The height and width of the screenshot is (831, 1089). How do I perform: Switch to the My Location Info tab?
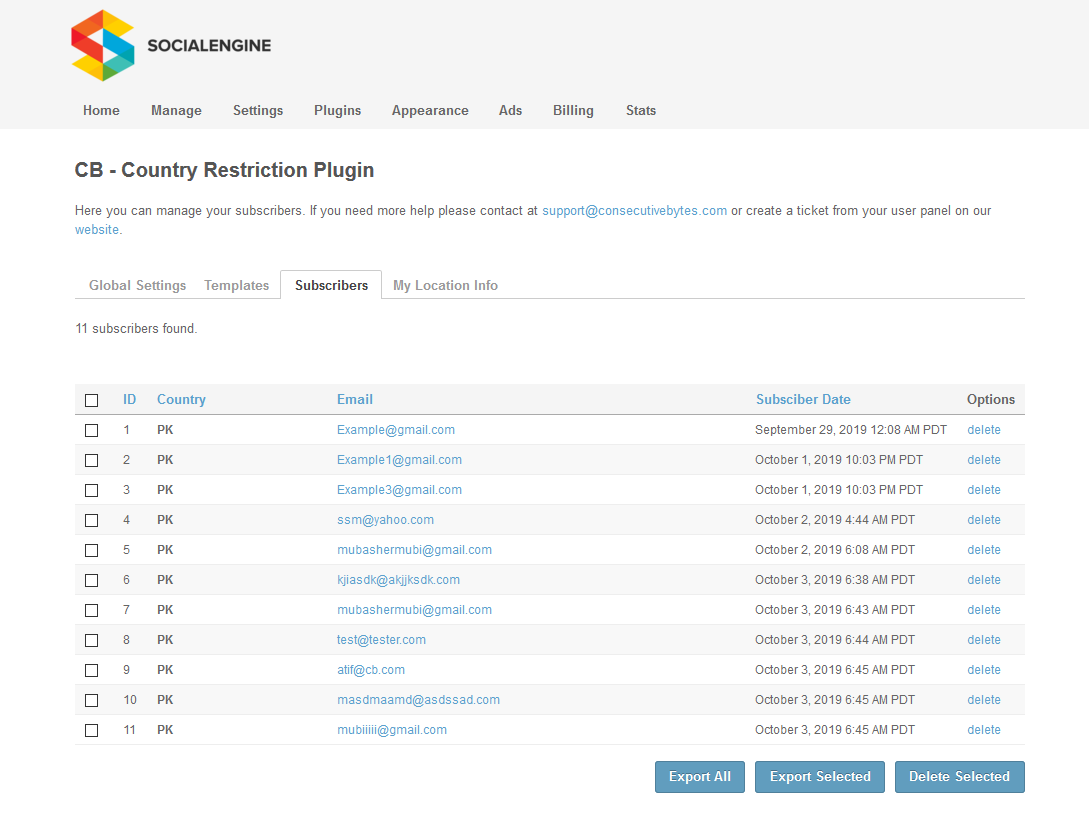[x=445, y=286]
